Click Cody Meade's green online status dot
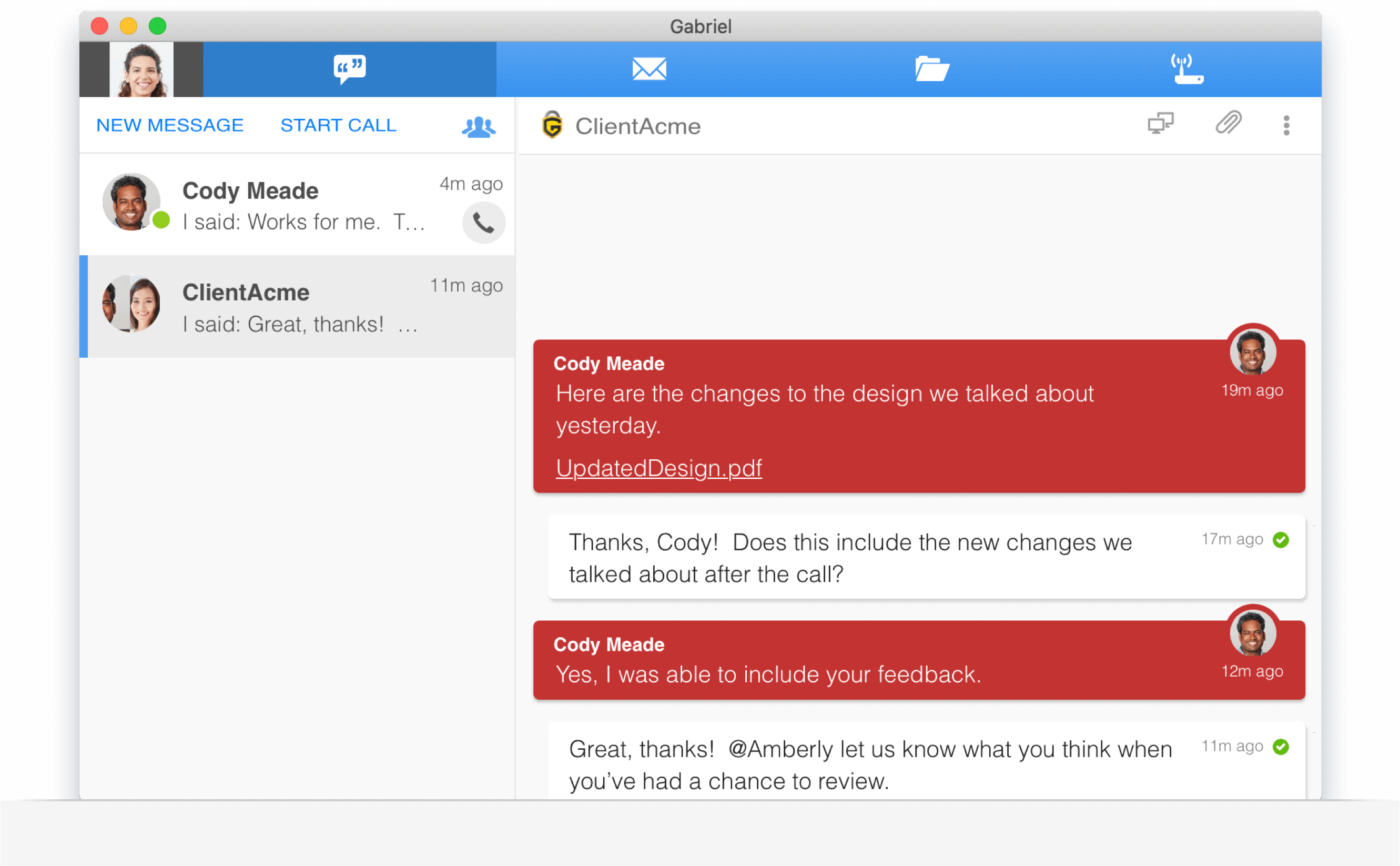This screenshot has height=866, width=1400. coord(161,220)
